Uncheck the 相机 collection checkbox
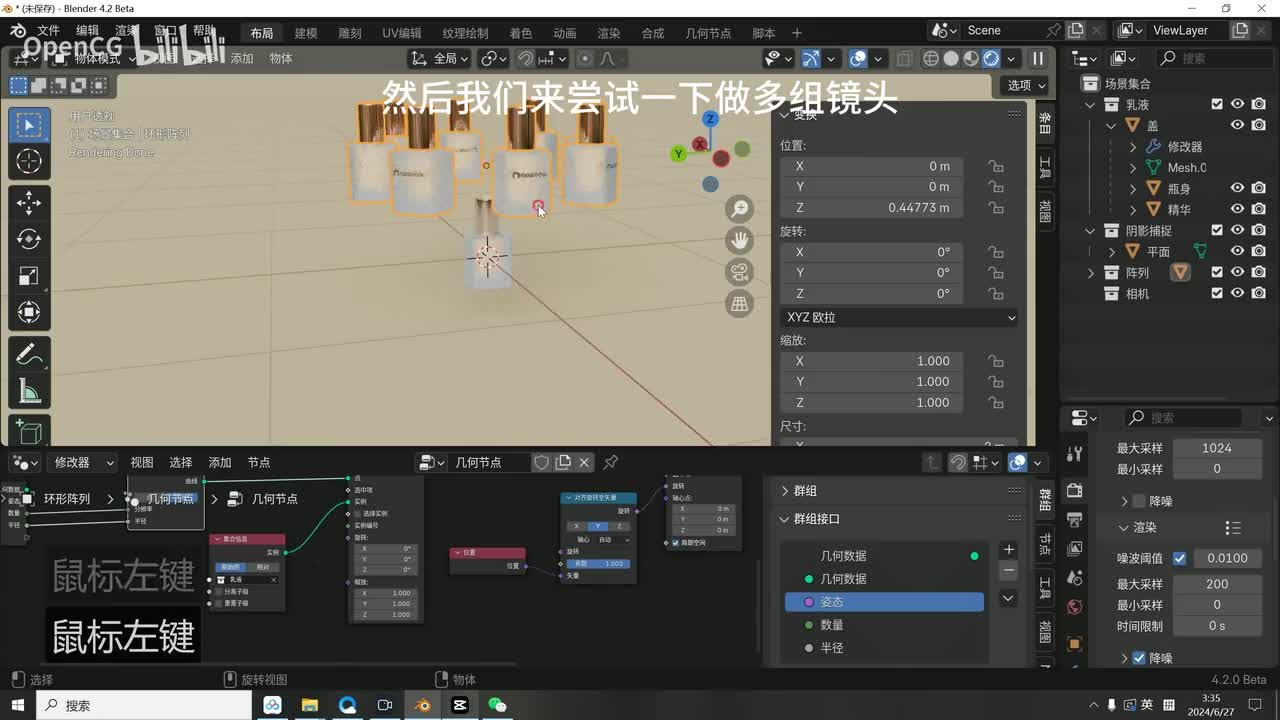The width and height of the screenshot is (1280, 720). [1217, 293]
